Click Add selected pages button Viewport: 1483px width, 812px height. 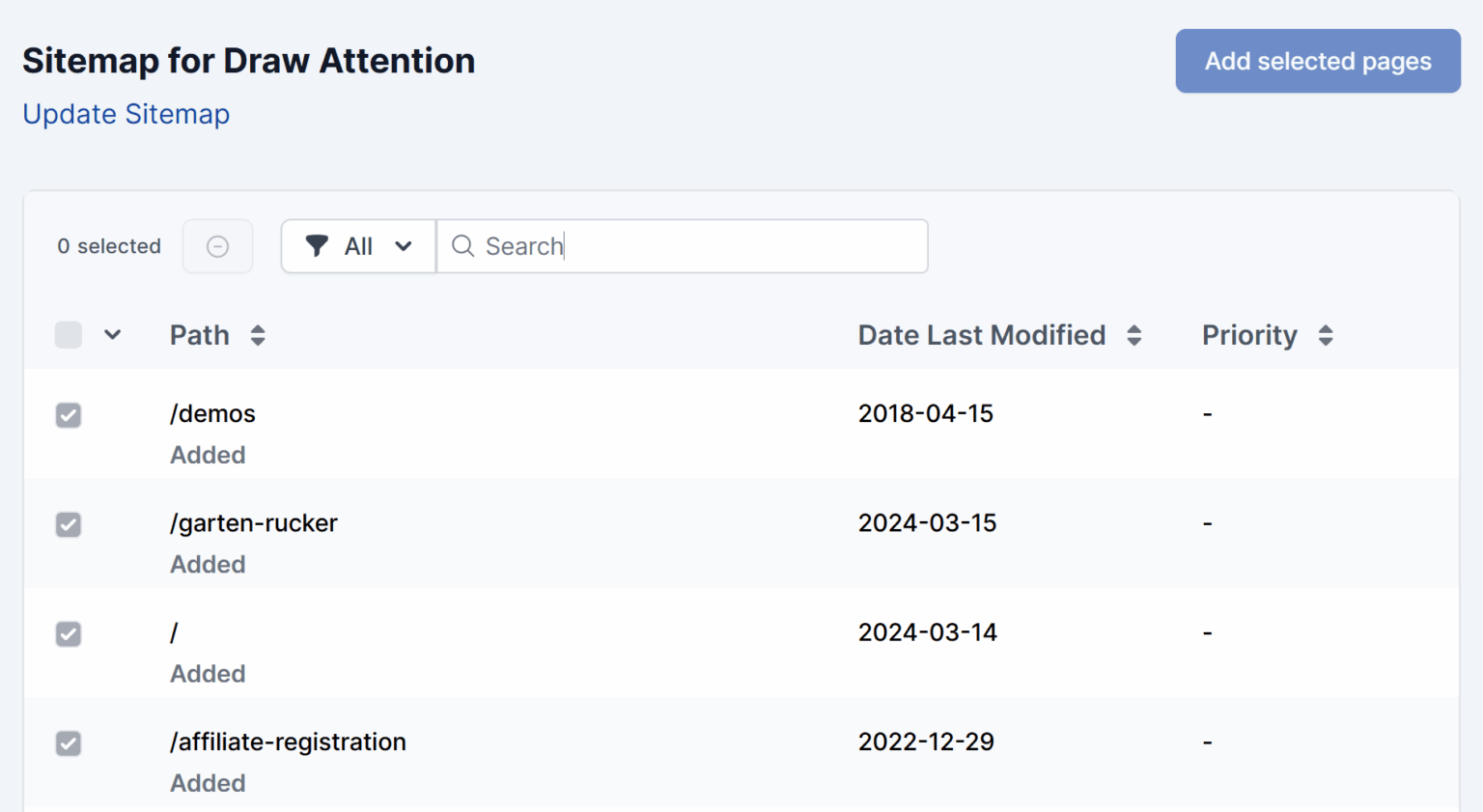[1318, 61]
